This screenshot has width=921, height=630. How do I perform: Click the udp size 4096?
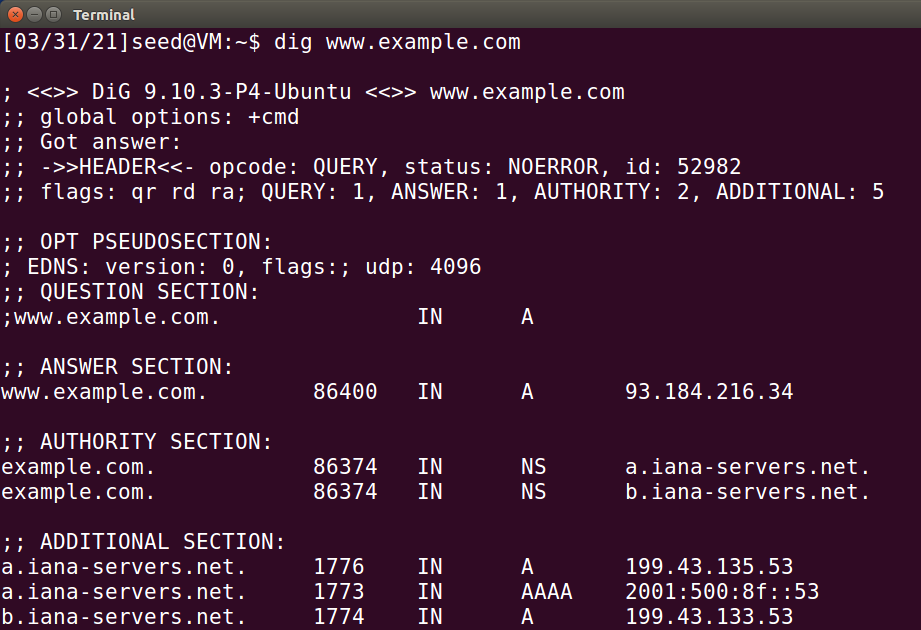tap(456, 267)
